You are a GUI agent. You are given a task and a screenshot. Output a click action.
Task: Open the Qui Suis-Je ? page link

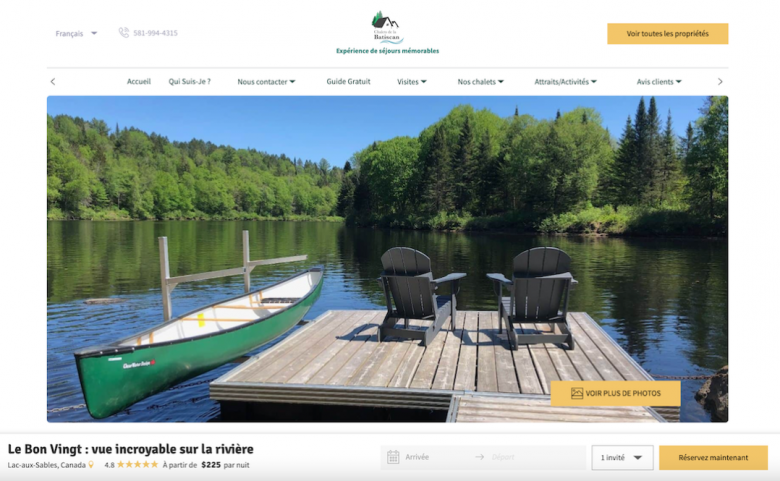[190, 82]
